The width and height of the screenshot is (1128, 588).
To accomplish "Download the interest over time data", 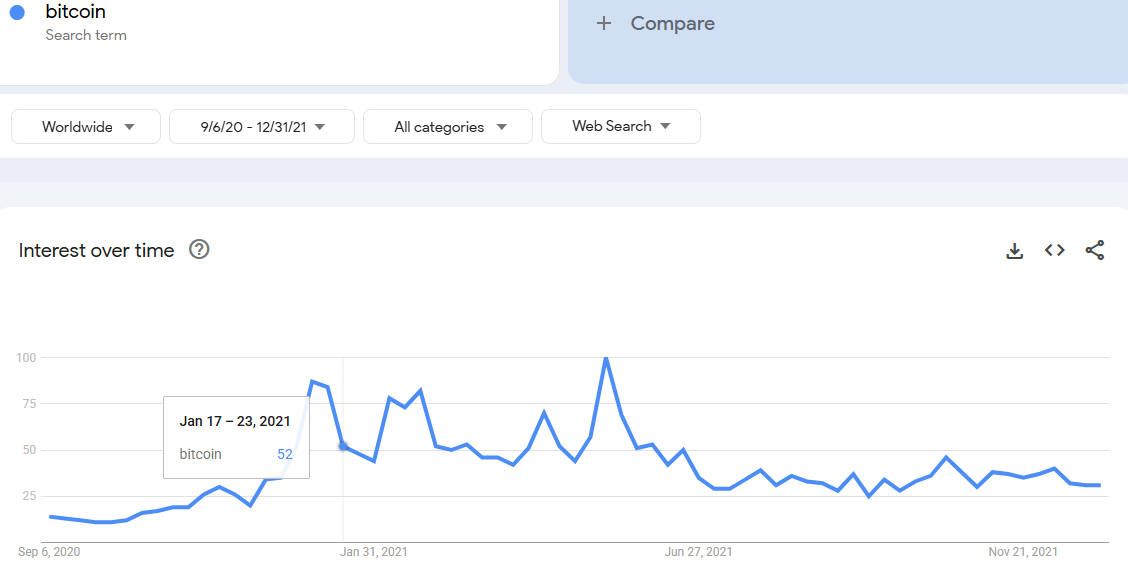I will click(1014, 251).
